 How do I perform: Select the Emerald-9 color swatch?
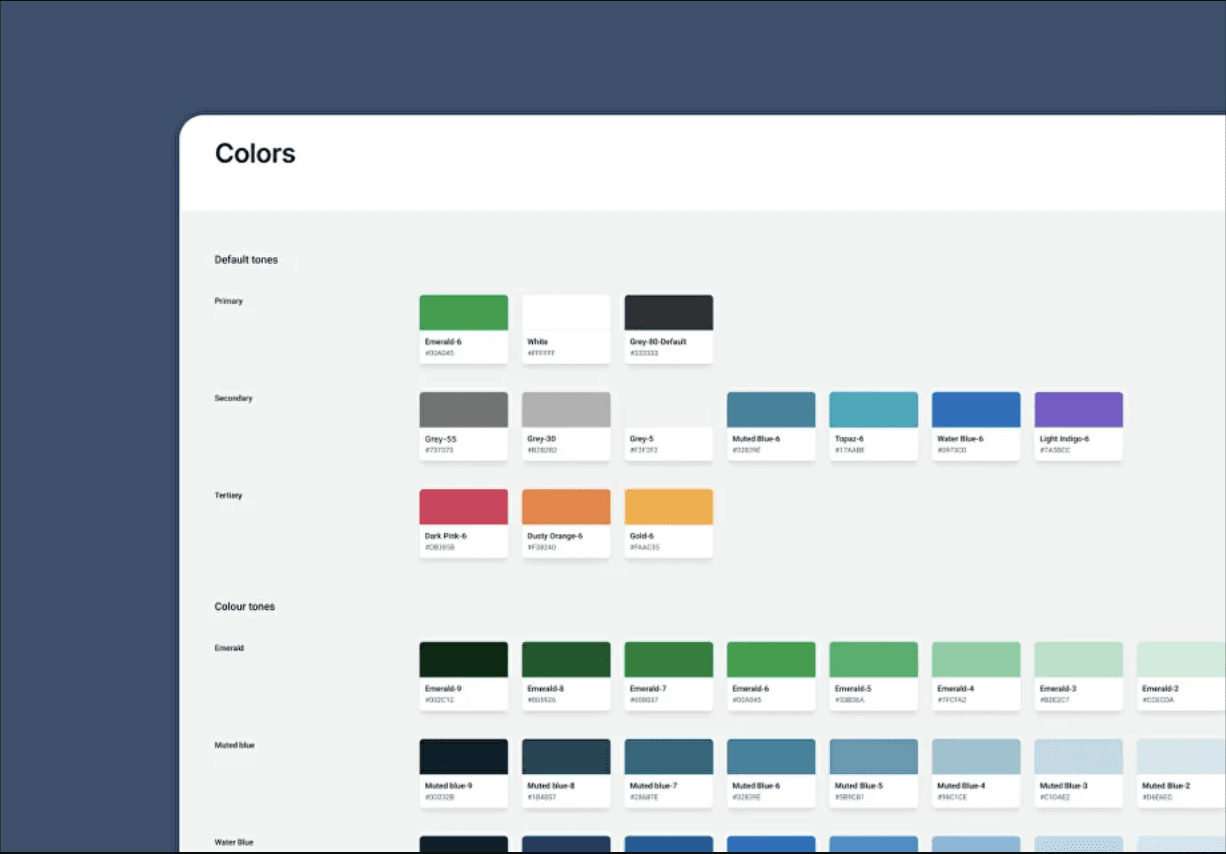(463, 676)
